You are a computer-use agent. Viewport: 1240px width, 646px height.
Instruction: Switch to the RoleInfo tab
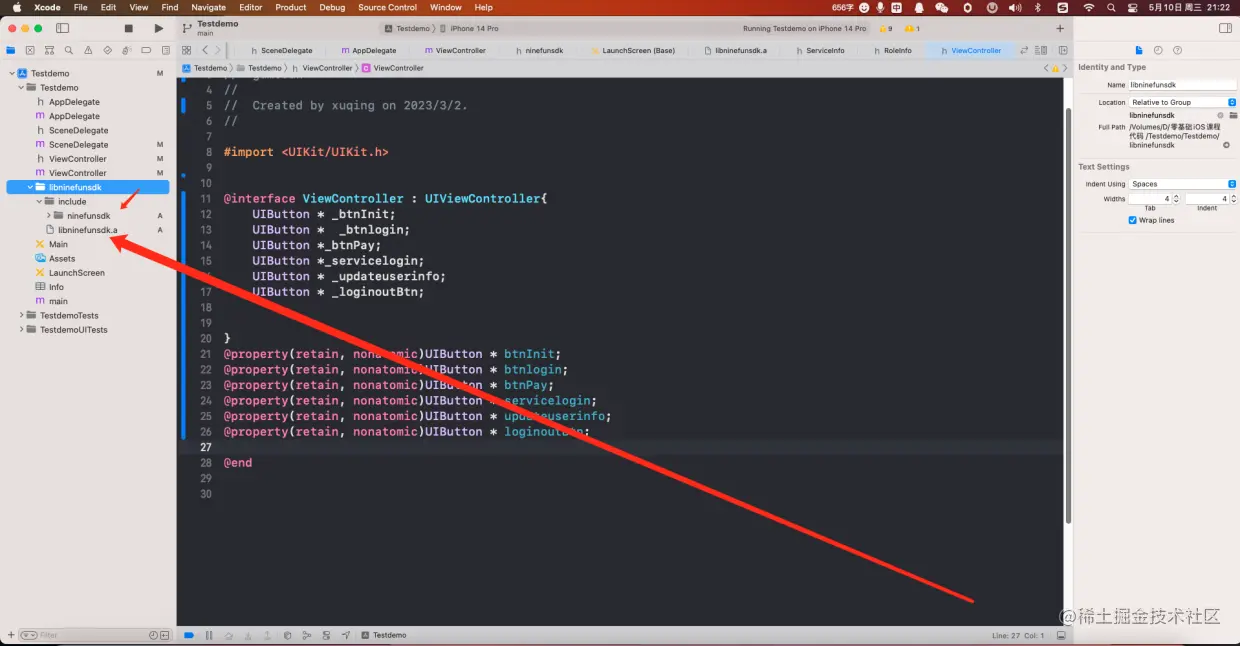(x=892, y=50)
